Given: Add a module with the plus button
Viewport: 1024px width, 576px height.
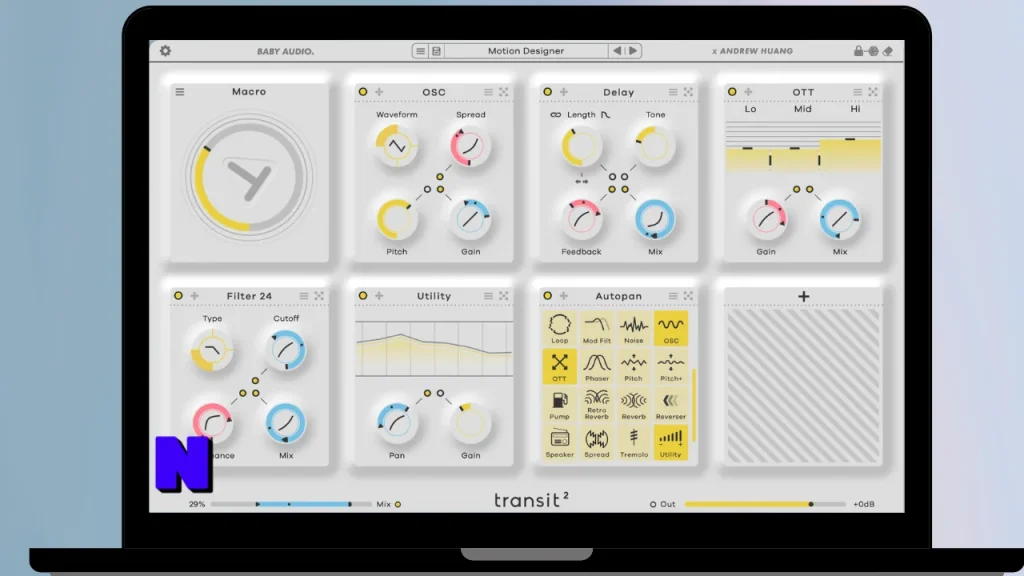Looking at the screenshot, I should [x=803, y=296].
